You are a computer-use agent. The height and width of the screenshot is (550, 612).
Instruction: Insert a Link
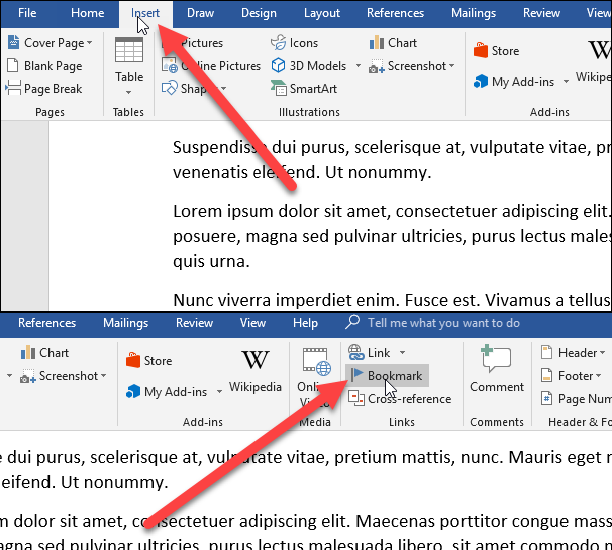tap(369, 352)
